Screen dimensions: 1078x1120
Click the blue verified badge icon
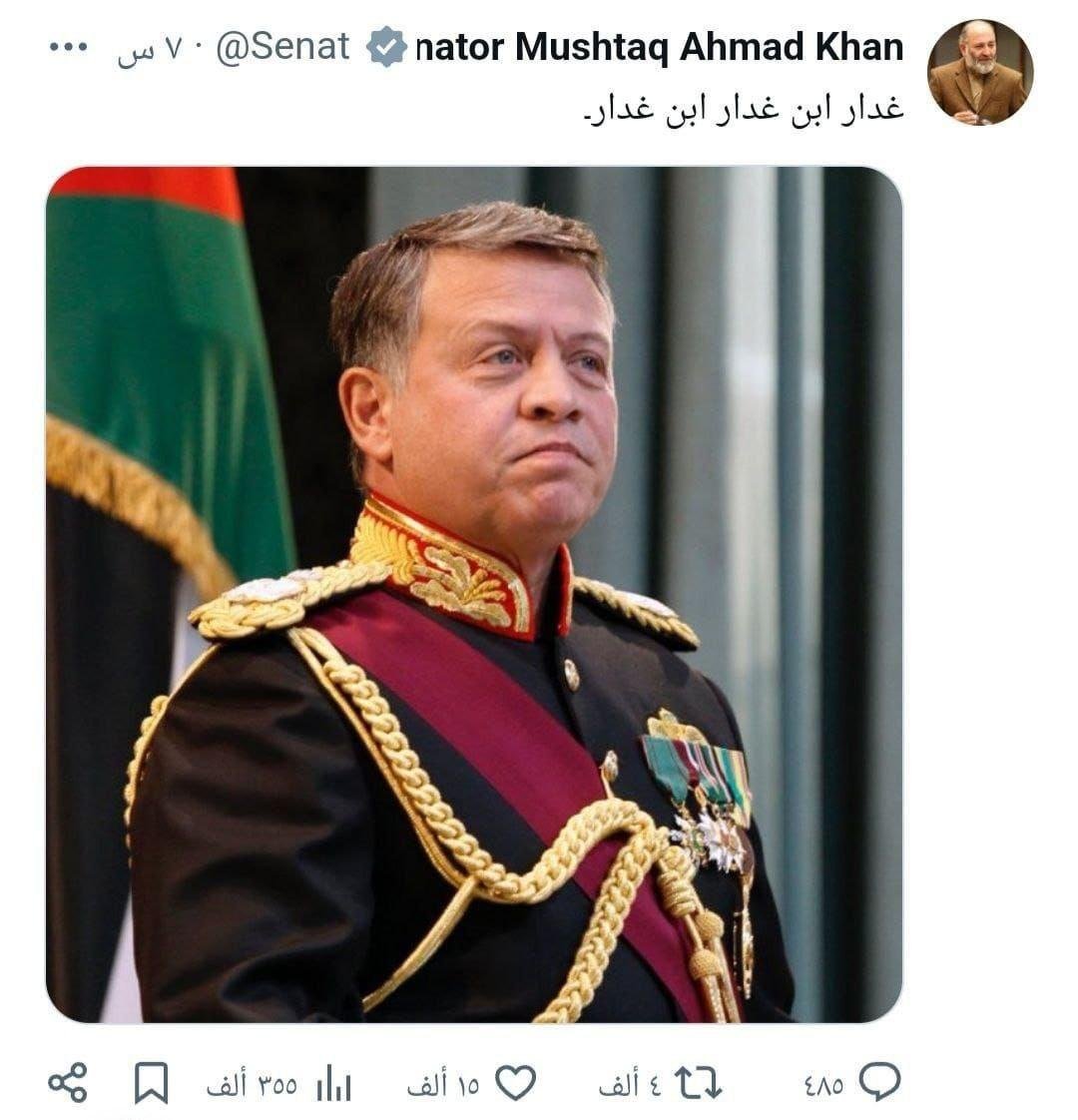[385, 48]
